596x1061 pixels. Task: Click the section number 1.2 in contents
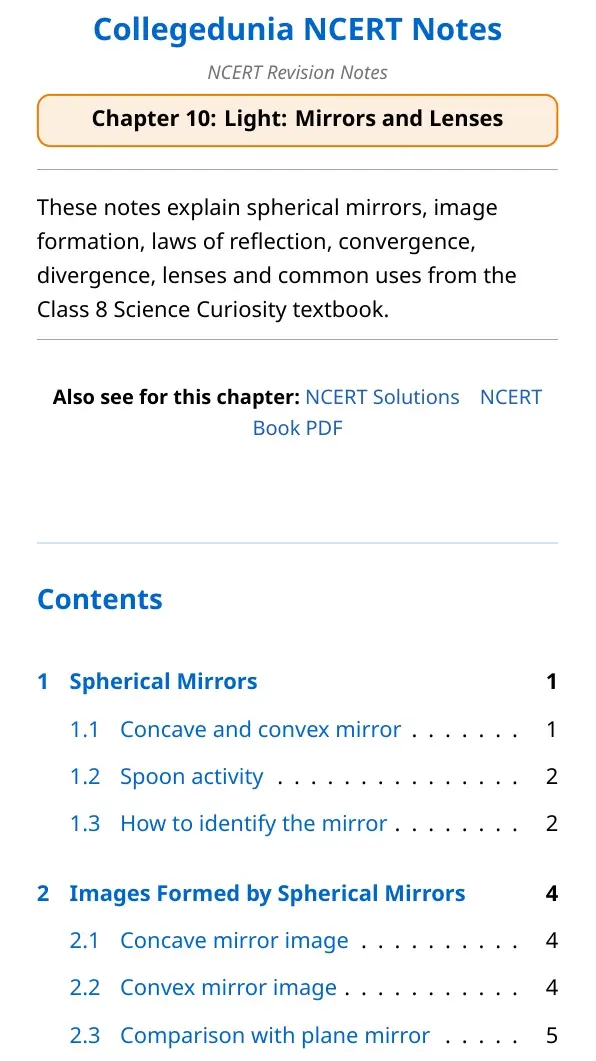click(85, 776)
